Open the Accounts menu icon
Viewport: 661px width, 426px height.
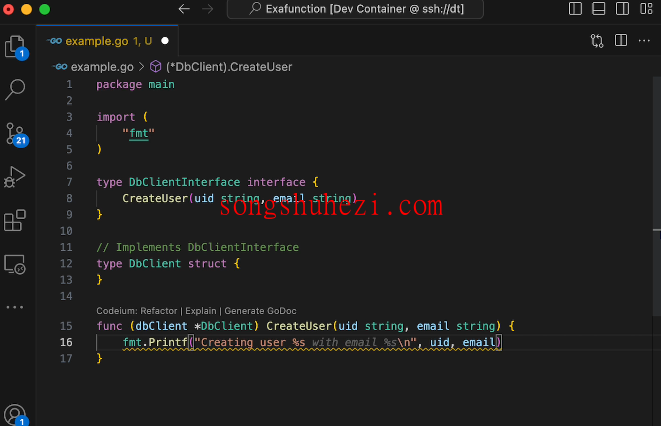(x=15, y=415)
